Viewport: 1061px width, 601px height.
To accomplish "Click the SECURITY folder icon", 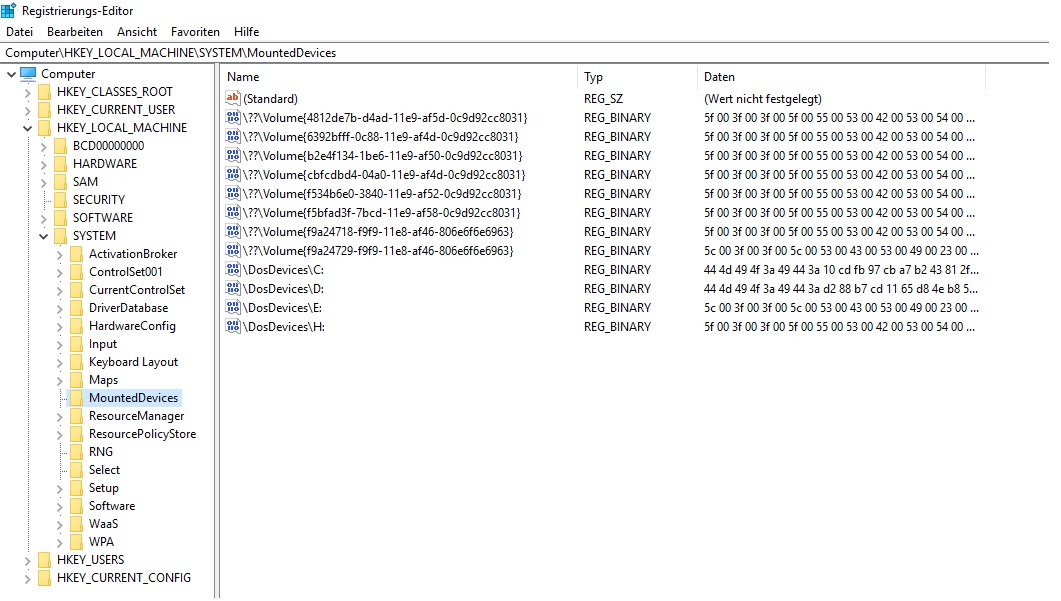I will [x=61, y=200].
